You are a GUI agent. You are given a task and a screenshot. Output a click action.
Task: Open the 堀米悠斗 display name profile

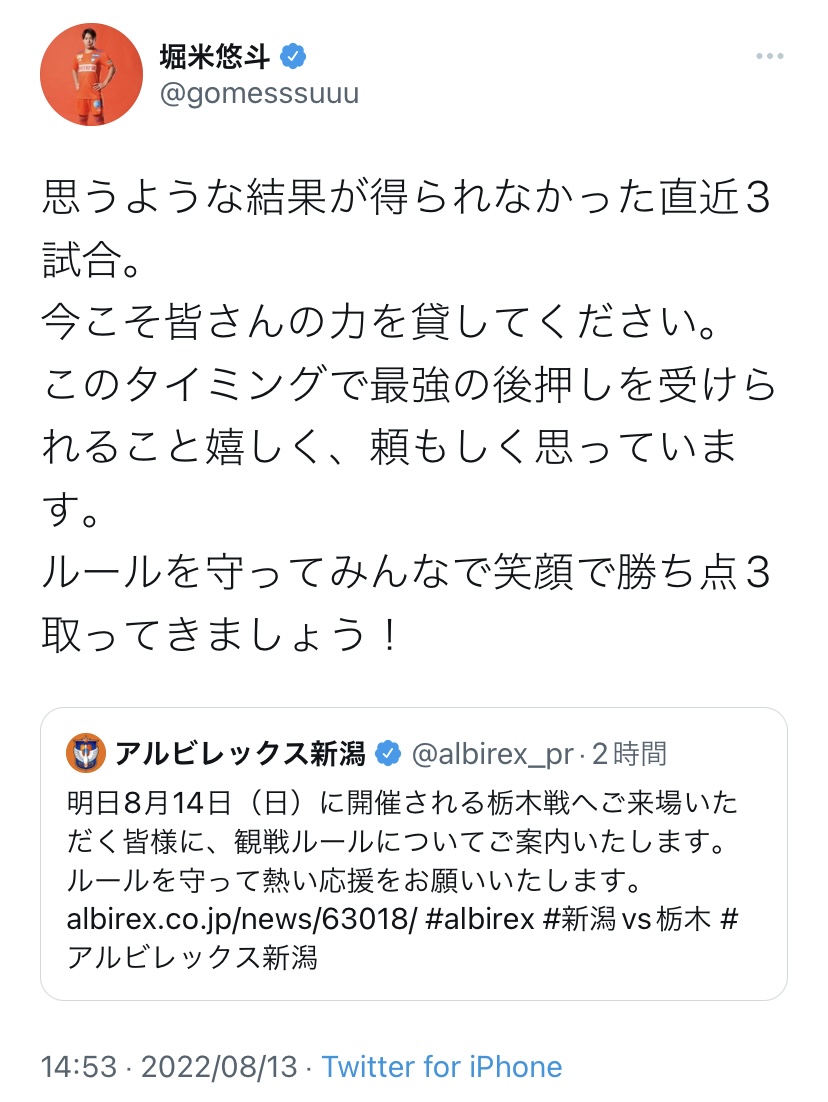point(214,56)
